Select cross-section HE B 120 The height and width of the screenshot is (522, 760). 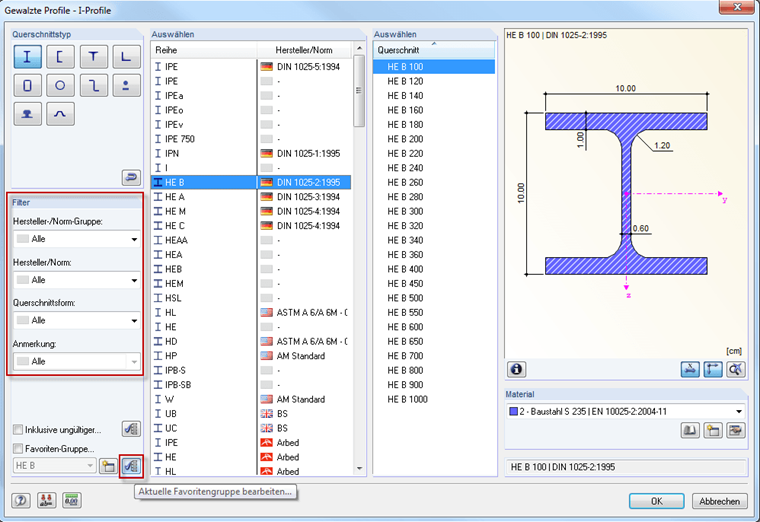[x=434, y=81]
